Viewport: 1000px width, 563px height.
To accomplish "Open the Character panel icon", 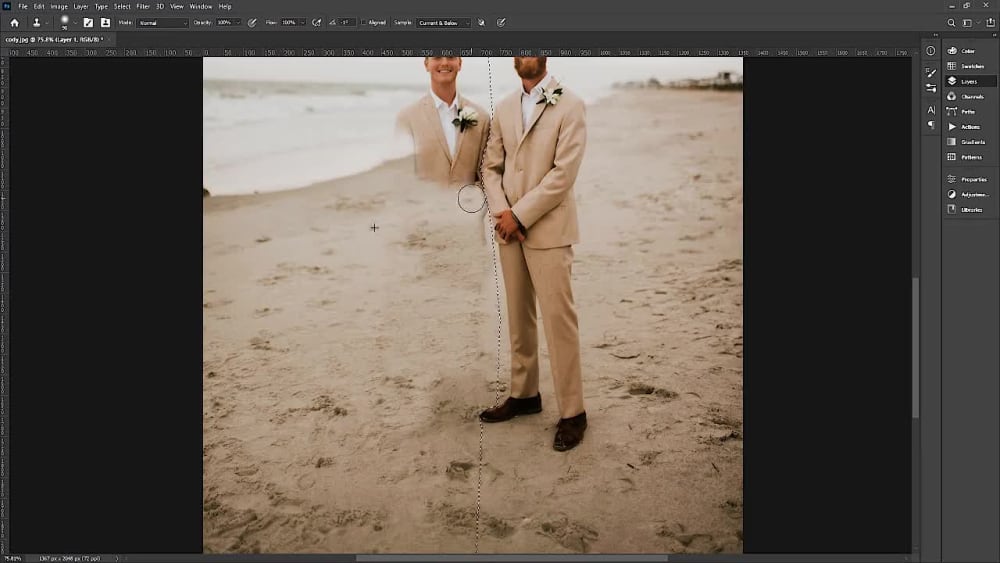I will (930, 110).
